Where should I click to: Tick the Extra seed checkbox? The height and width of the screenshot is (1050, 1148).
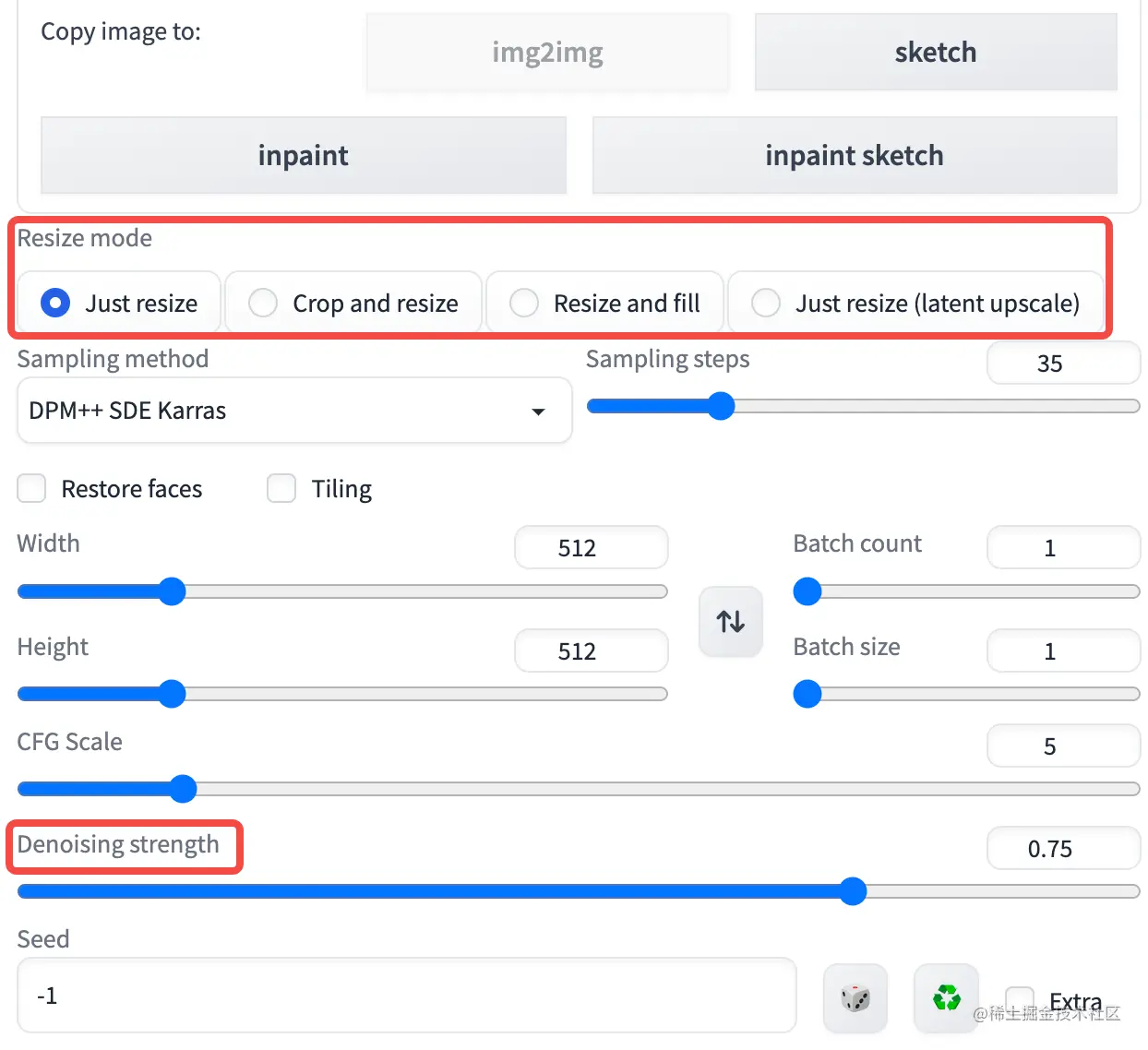(x=1020, y=999)
